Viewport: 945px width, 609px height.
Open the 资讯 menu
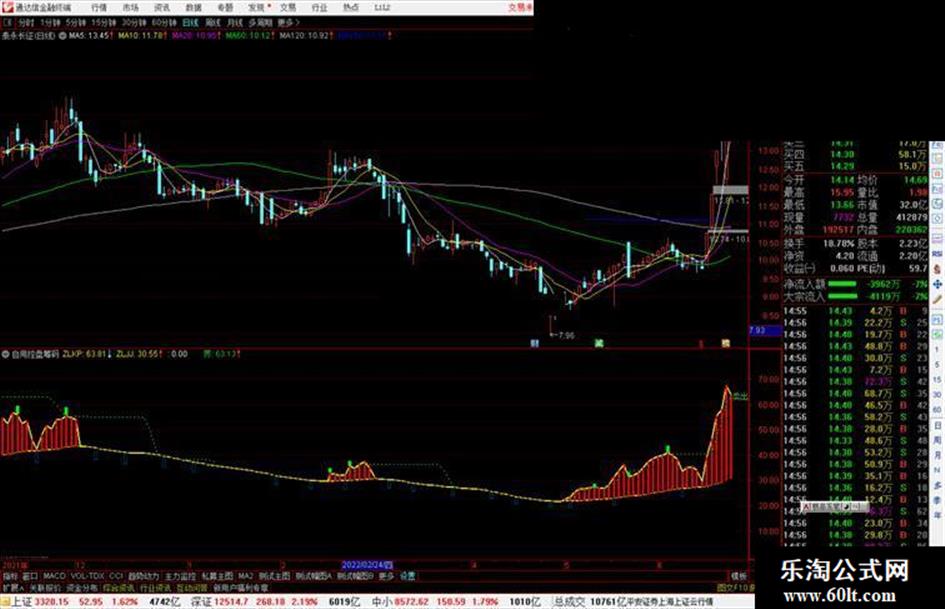tap(162, 8)
